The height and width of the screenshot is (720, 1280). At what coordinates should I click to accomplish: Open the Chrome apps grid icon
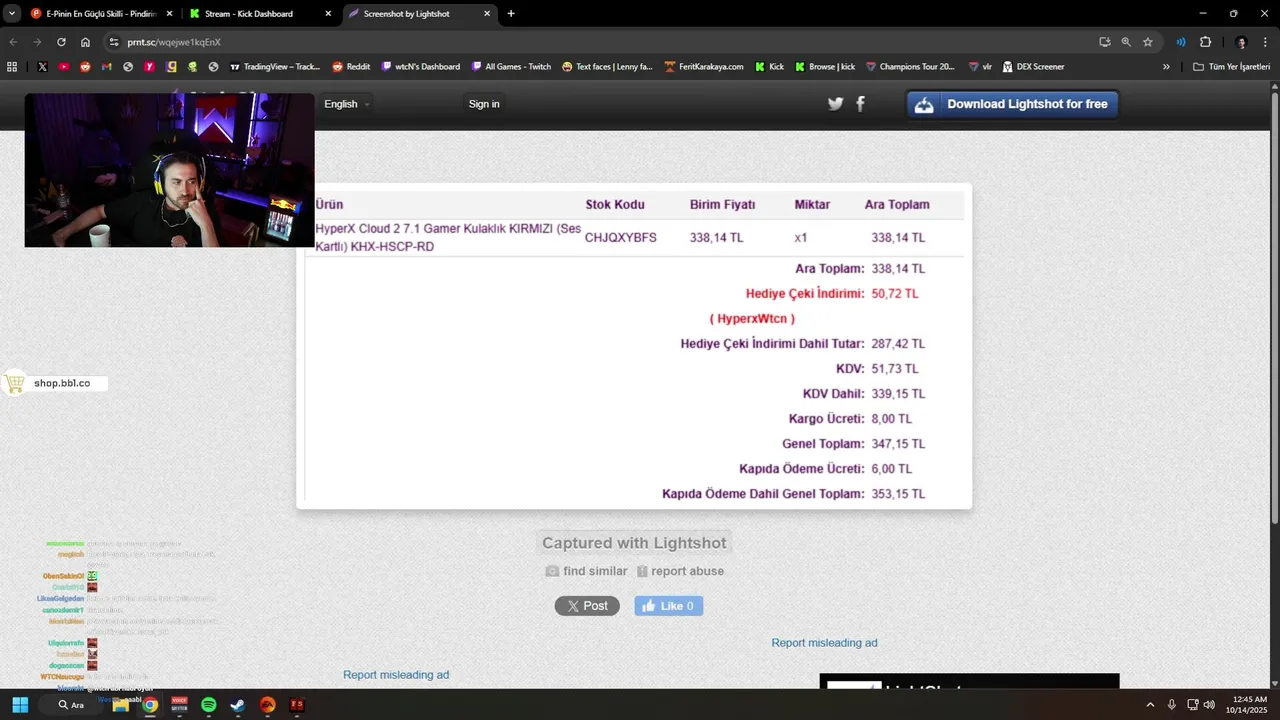pos(12,67)
